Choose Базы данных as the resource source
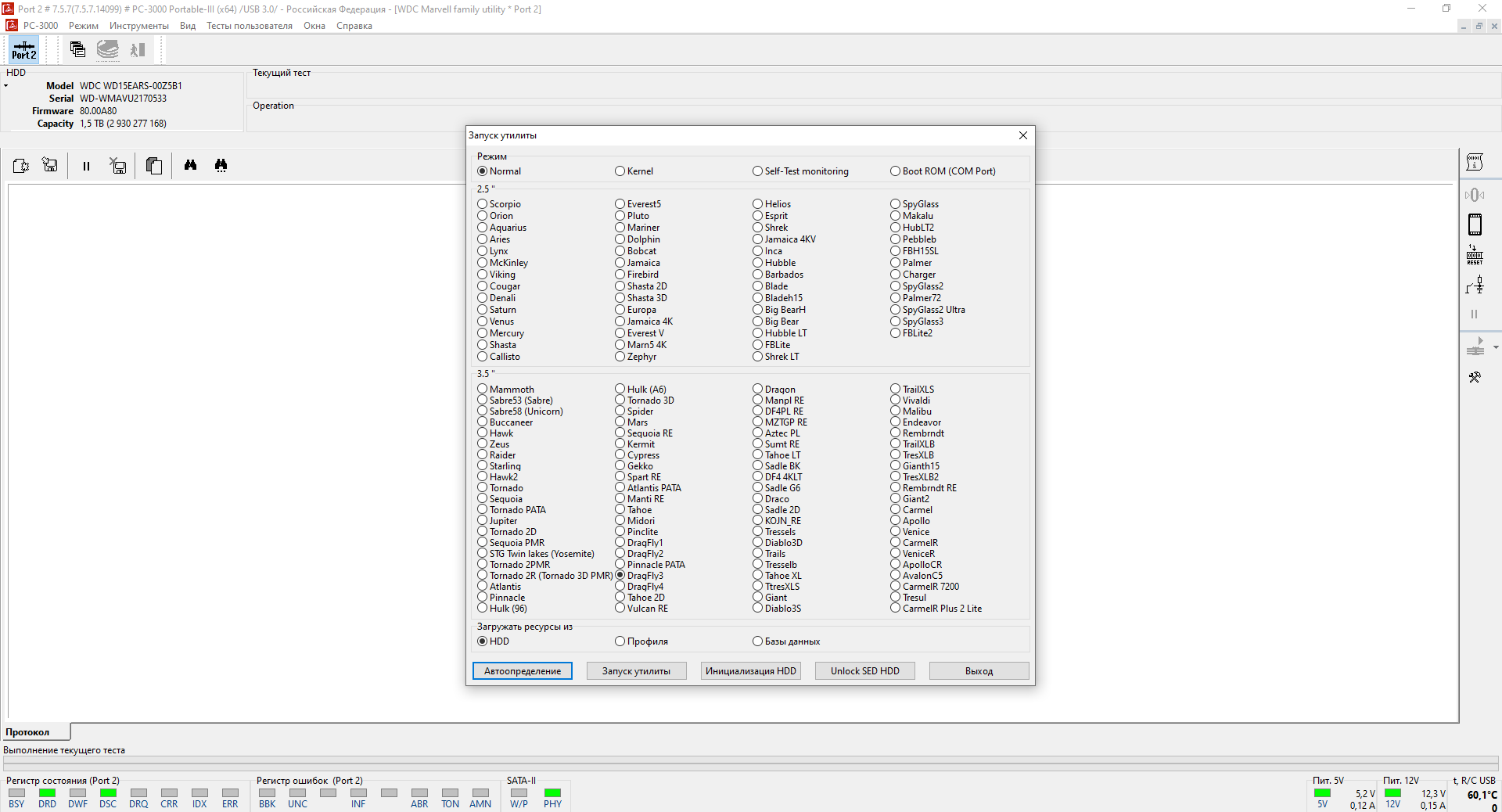 coord(786,641)
